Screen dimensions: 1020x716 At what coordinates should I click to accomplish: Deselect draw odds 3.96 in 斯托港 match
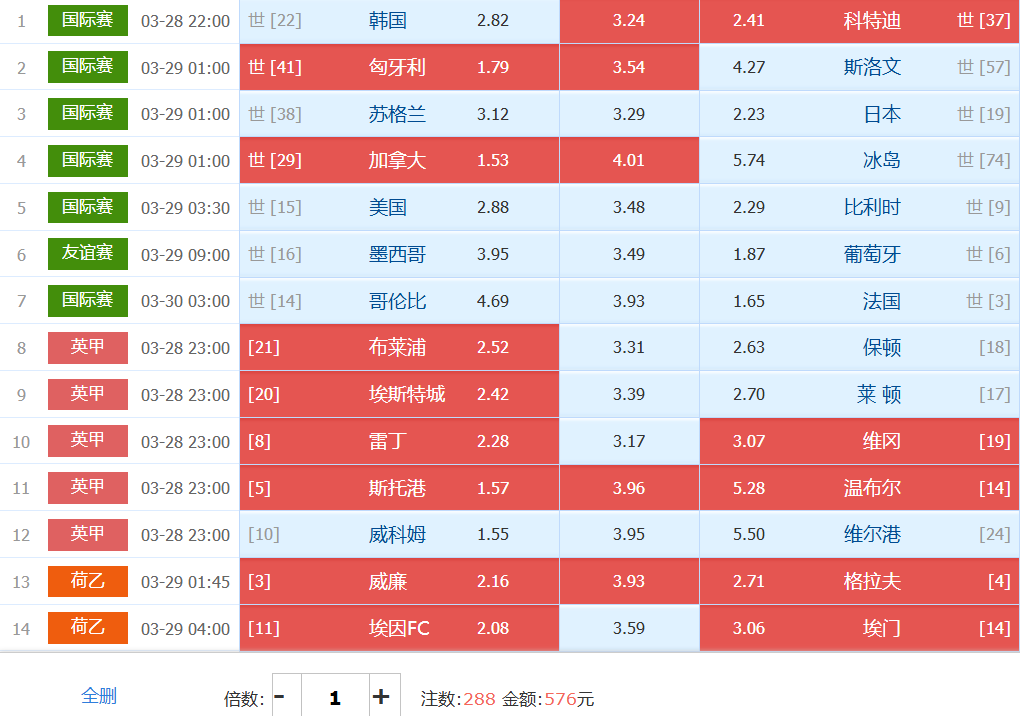click(x=629, y=488)
